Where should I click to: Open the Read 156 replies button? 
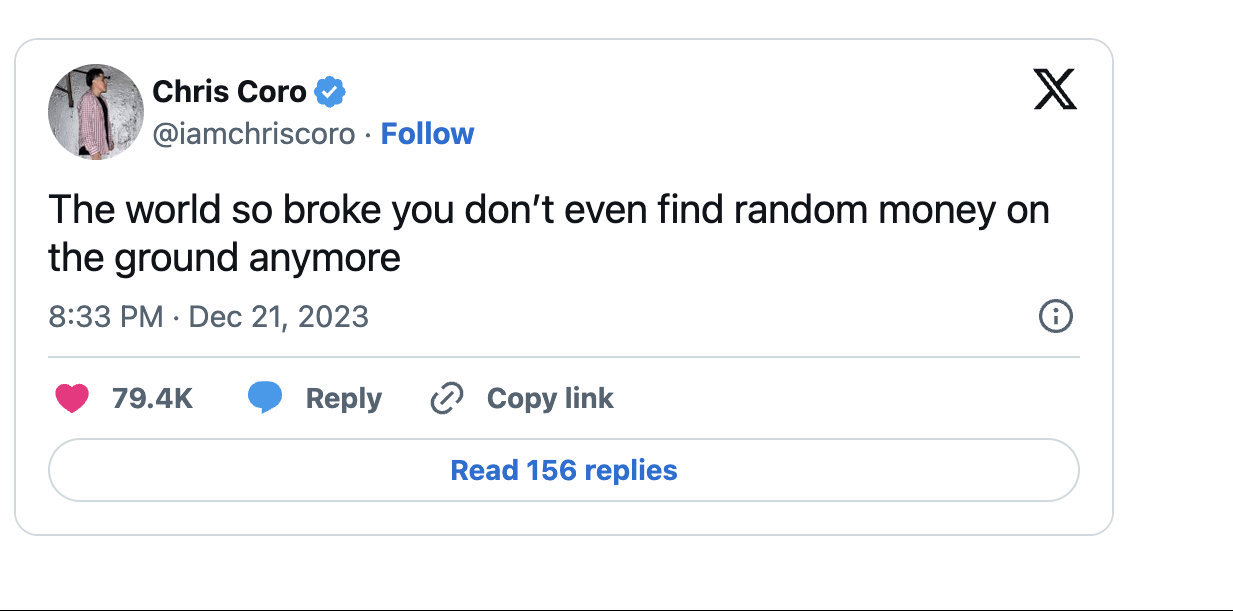coord(563,469)
